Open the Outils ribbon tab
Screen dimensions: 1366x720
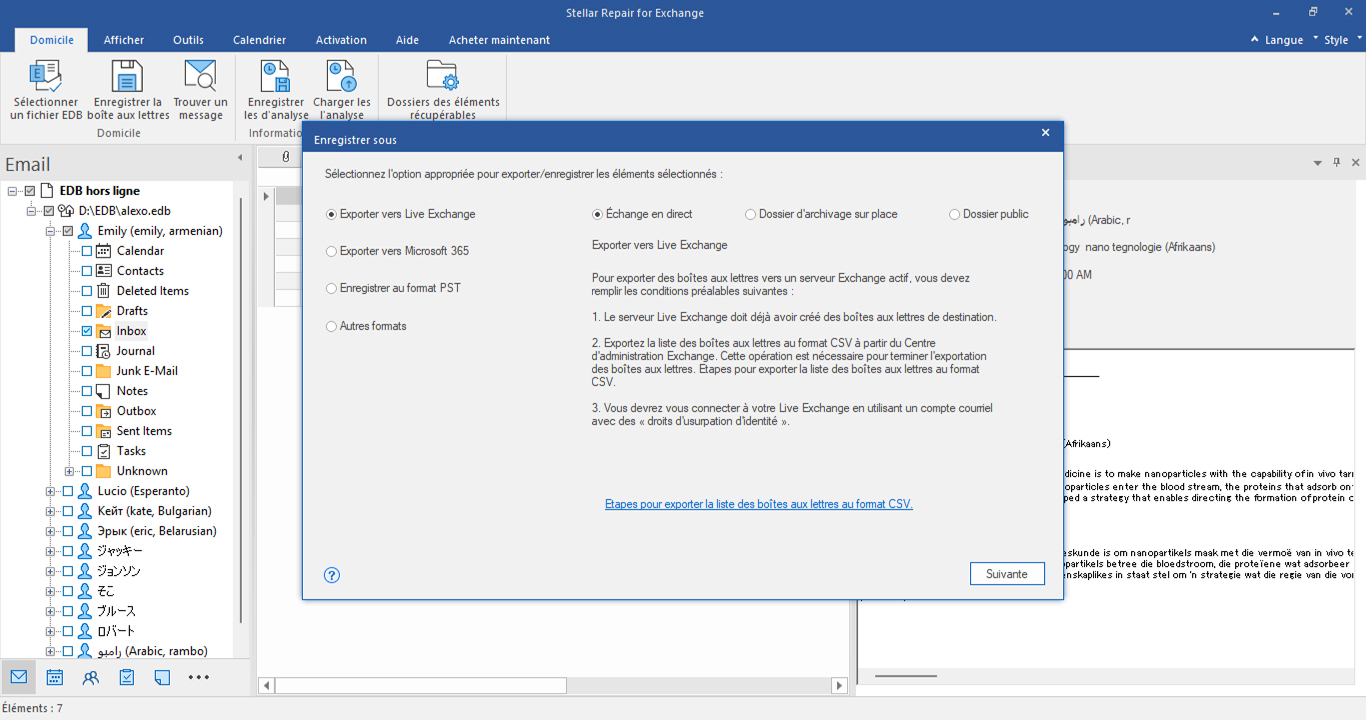(188, 40)
